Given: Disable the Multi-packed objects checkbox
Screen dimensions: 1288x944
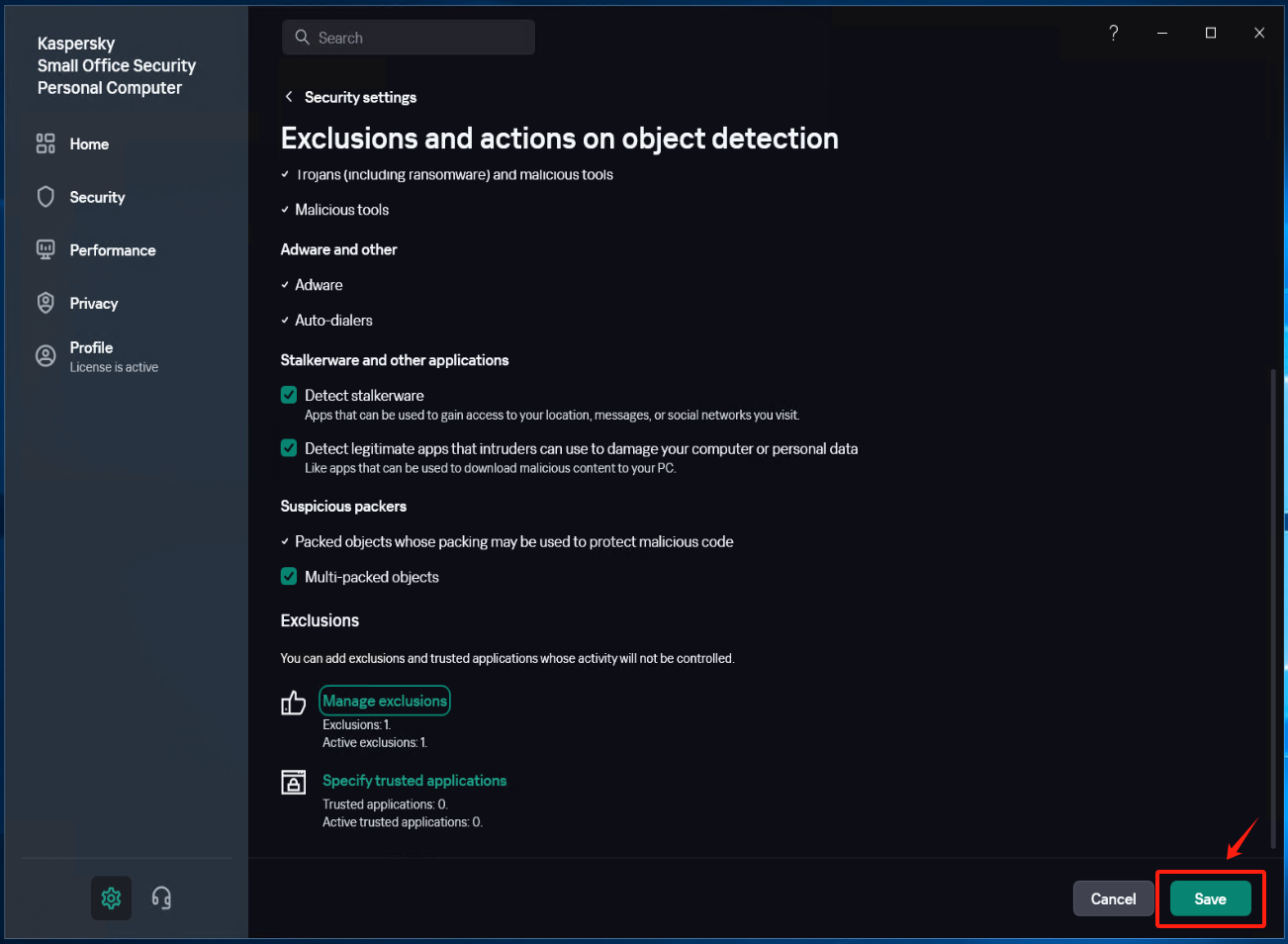Looking at the screenshot, I should click(289, 577).
